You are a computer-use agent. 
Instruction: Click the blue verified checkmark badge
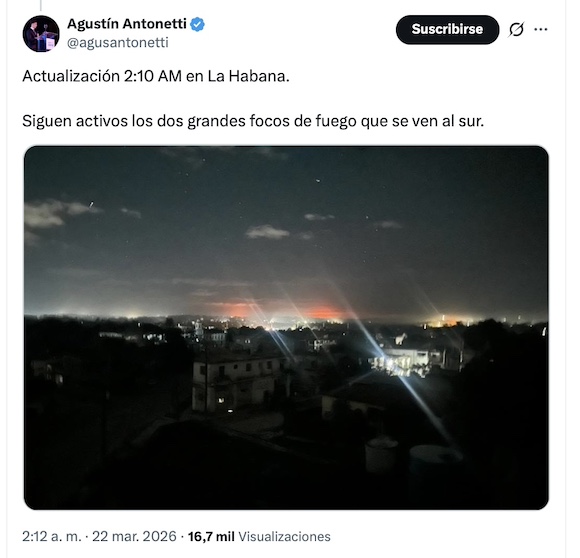197,24
